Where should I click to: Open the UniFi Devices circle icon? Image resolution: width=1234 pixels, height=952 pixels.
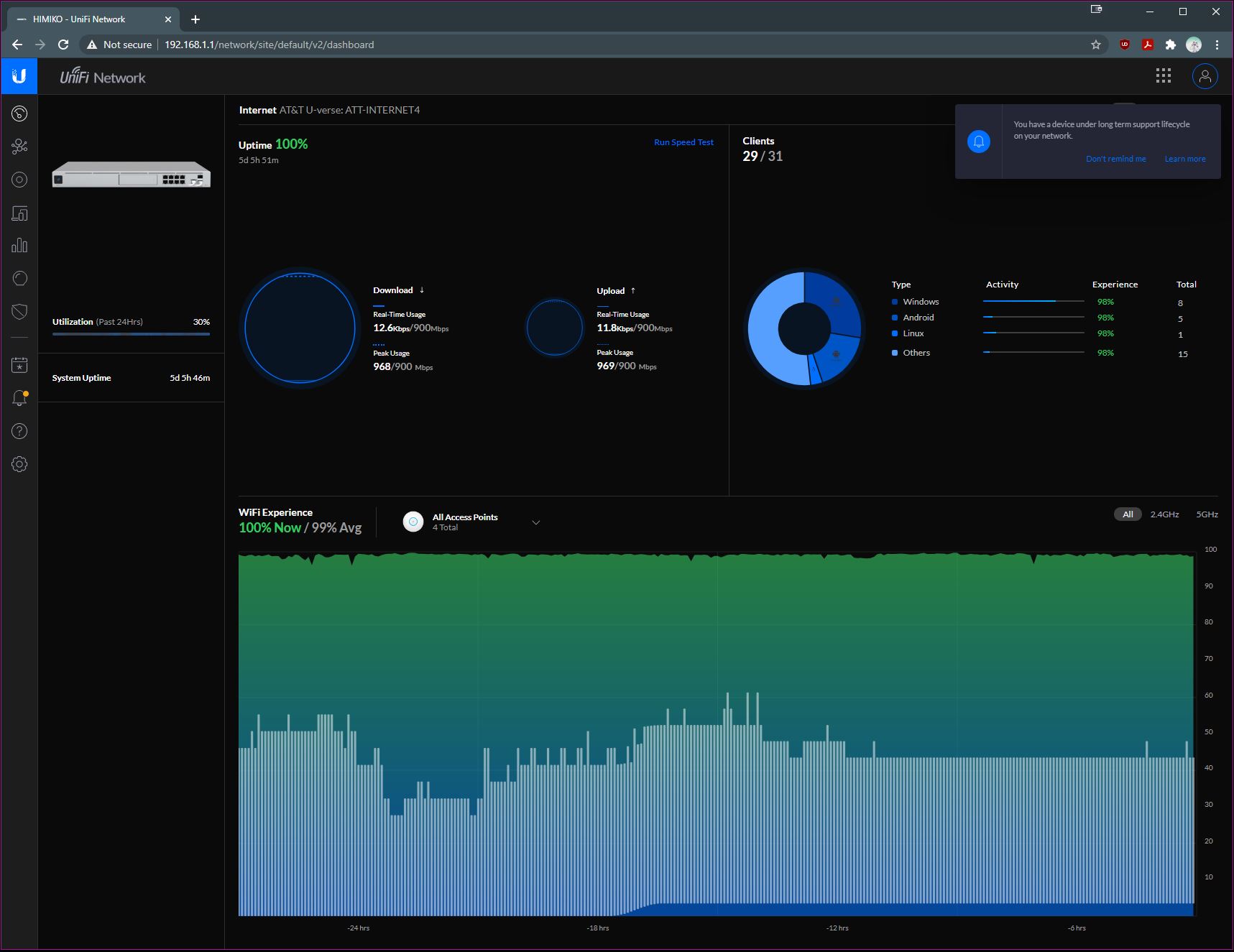click(19, 180)
